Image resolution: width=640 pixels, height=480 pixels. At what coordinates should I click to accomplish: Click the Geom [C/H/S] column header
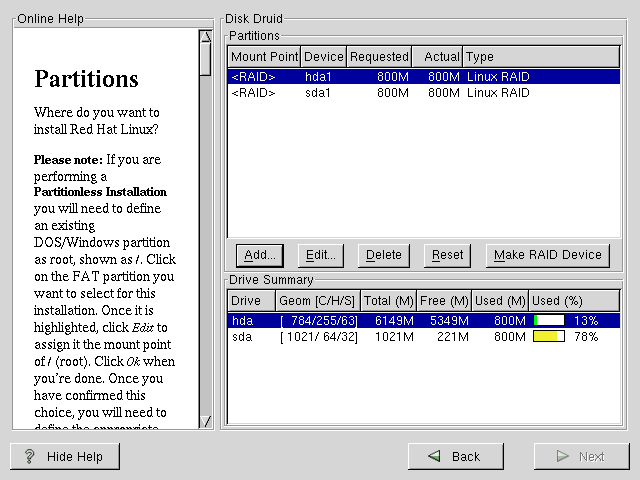point(317,301)
